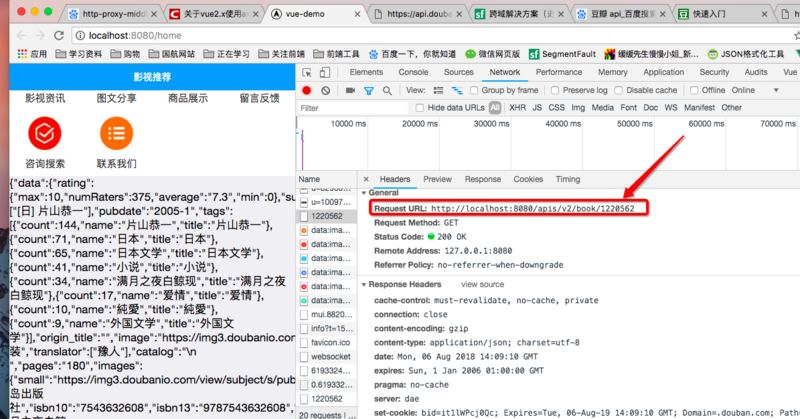Toggle the waterfall overview view icon
Viewport: 800px width, 419px height.
(x=457, y=90)
